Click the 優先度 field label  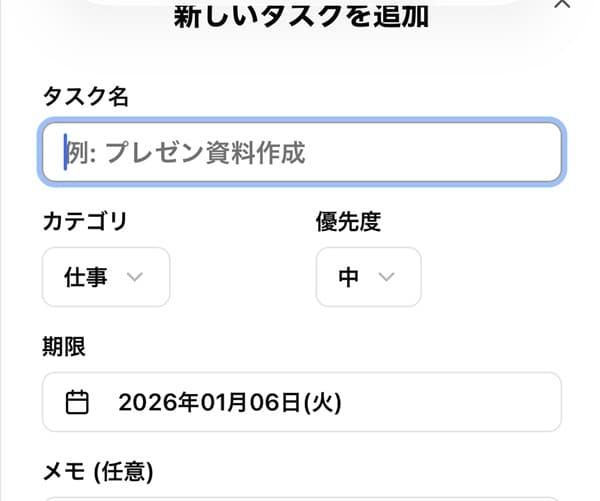click(x=348, y=221)
